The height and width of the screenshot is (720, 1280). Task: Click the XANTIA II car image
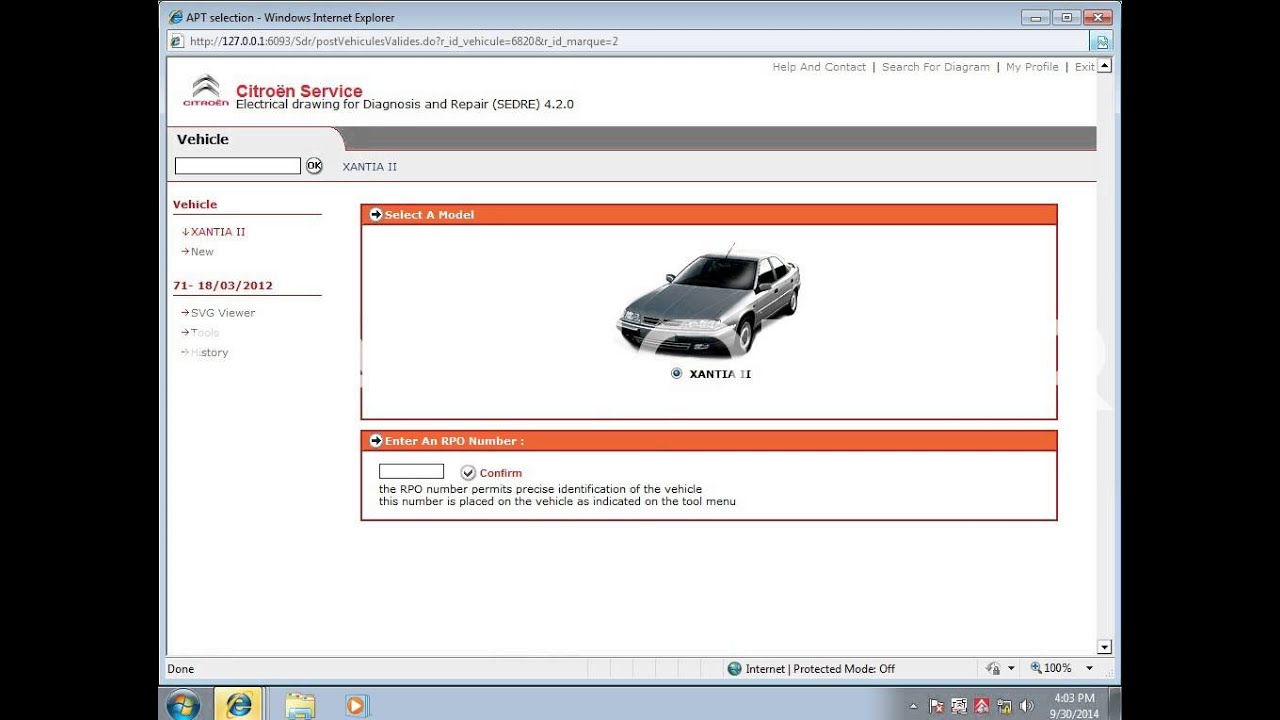click(708, 300)
